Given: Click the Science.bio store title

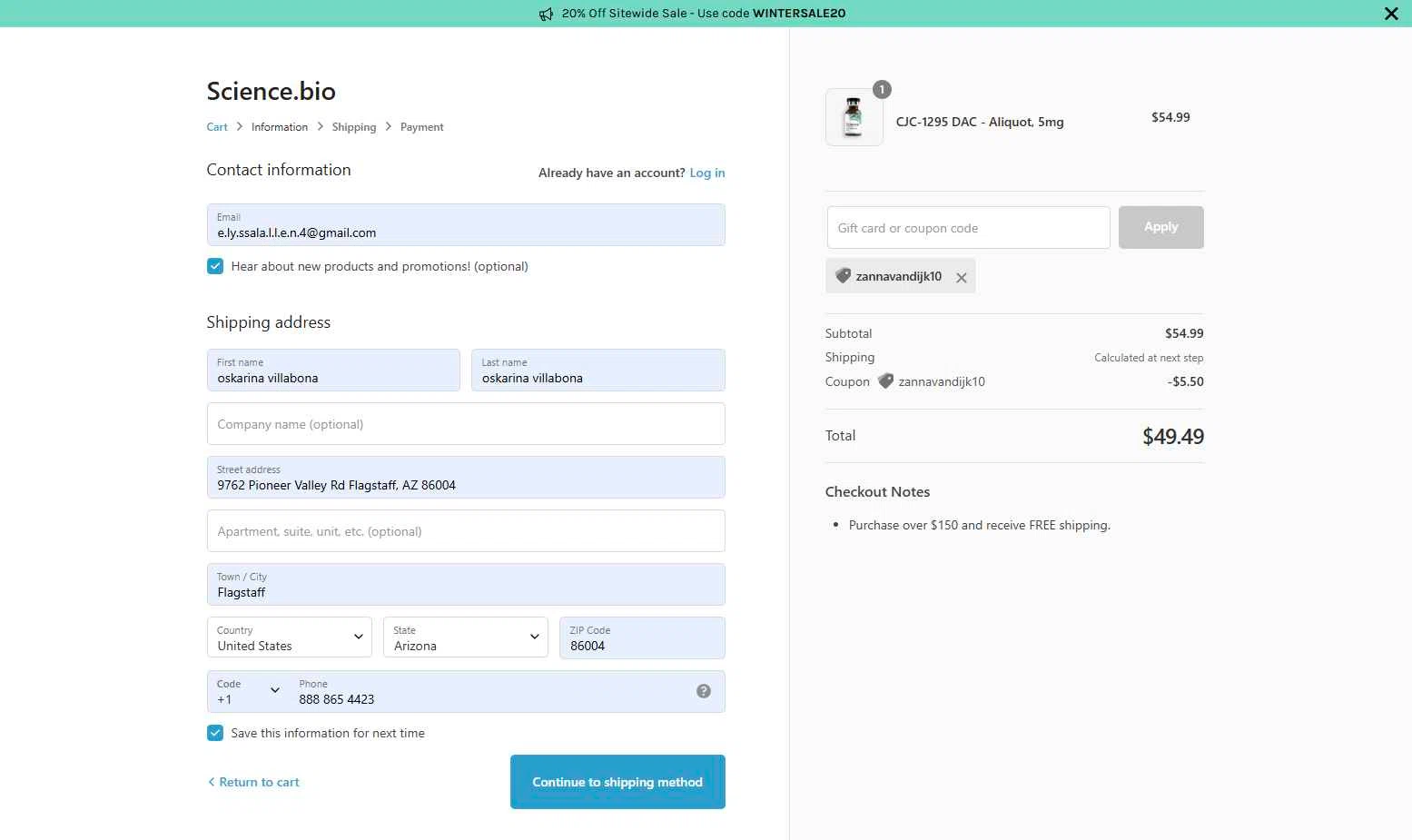Looking at the screenshot, I should pyautogui.click(x=271, y=91).
